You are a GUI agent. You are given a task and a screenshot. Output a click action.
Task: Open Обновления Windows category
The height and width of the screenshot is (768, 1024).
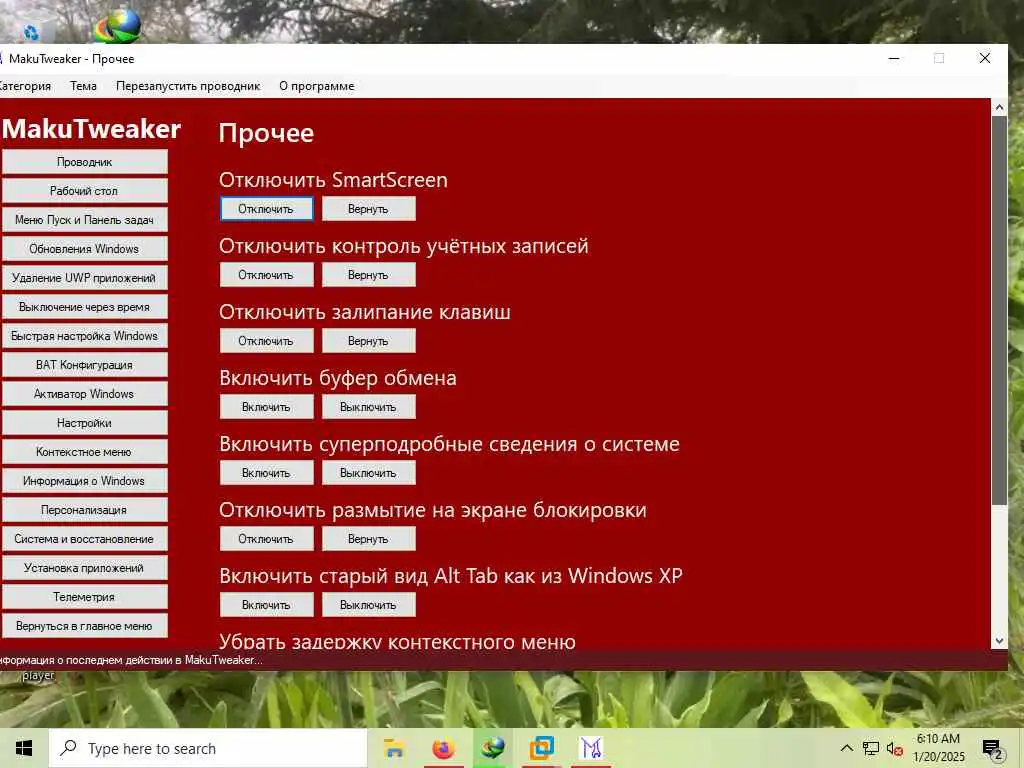tap(85, 249)
